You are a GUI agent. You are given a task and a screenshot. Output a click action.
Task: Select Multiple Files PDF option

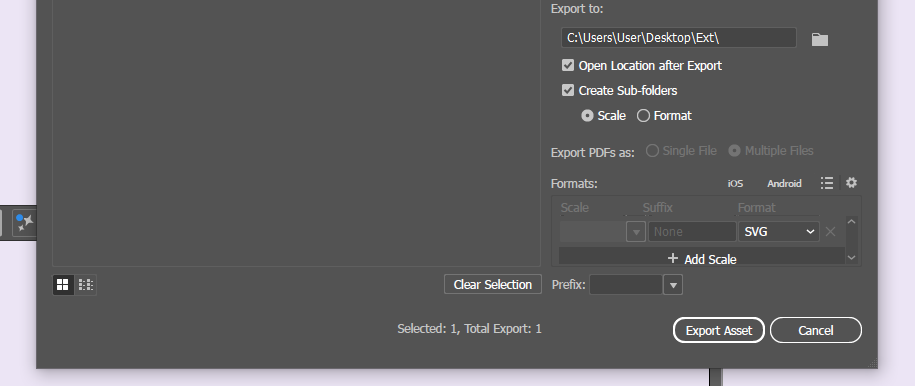click(x=735, y=151)
